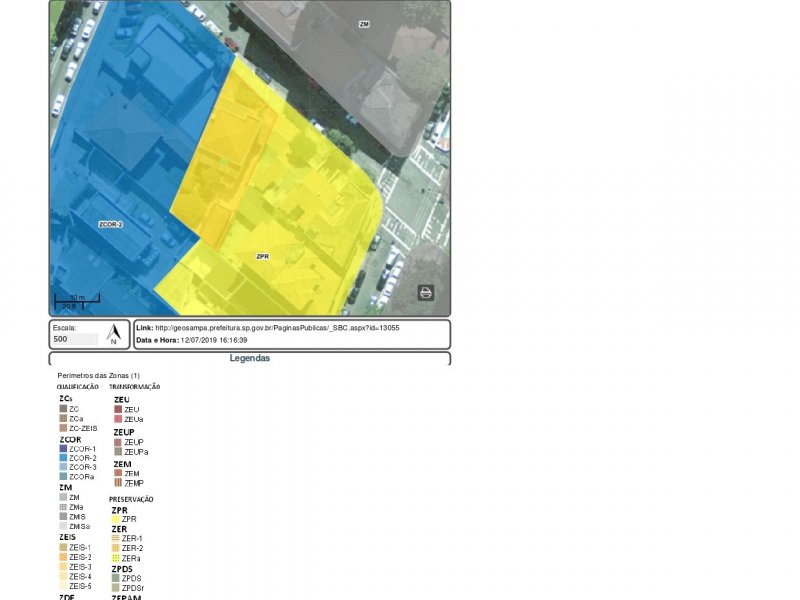Click the ZPR label in yellow zone
This screenshot has width=800, height=600.
tap(263, 257)
